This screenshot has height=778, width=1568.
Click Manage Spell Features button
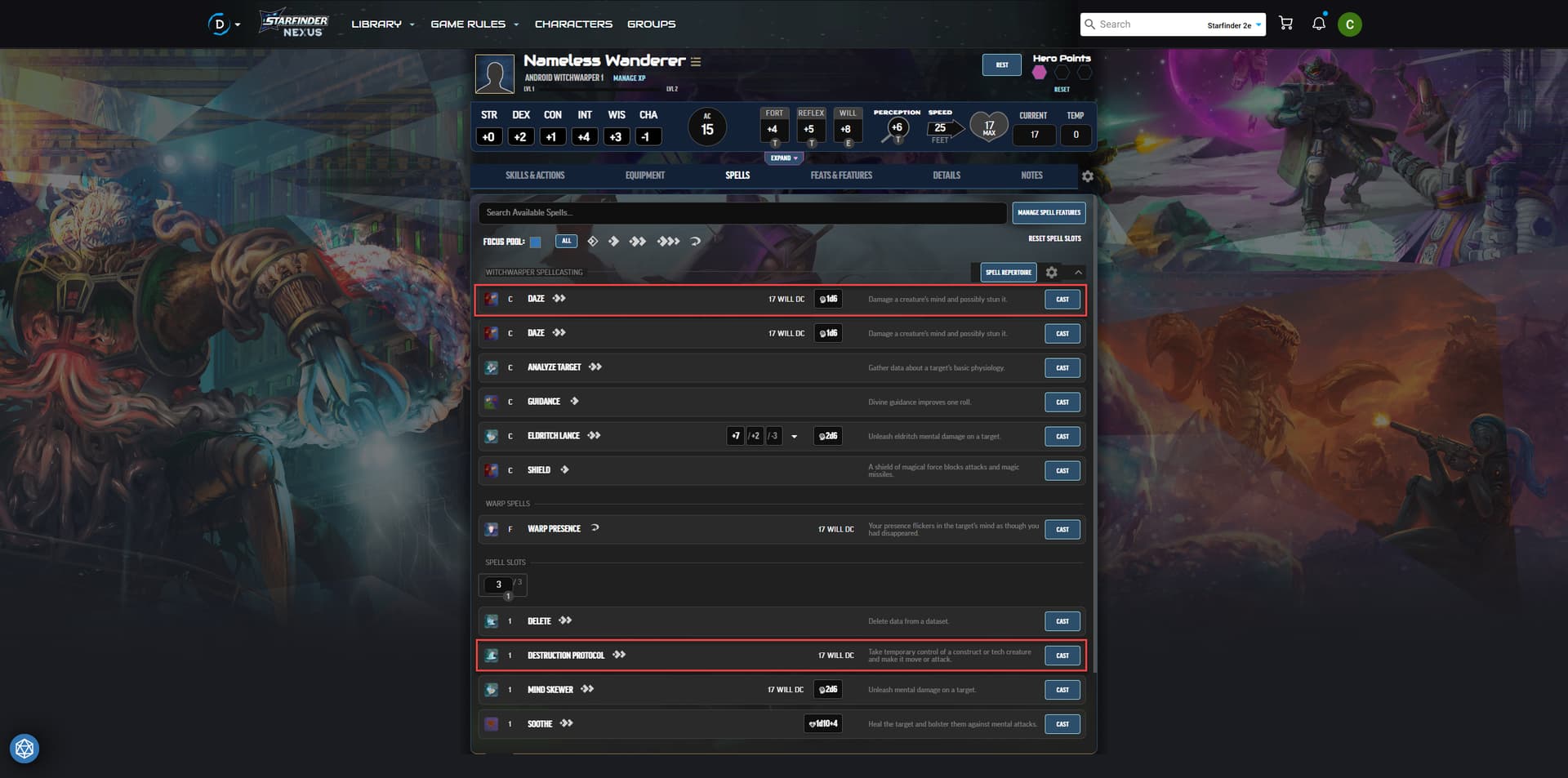tap(1049, 212)
